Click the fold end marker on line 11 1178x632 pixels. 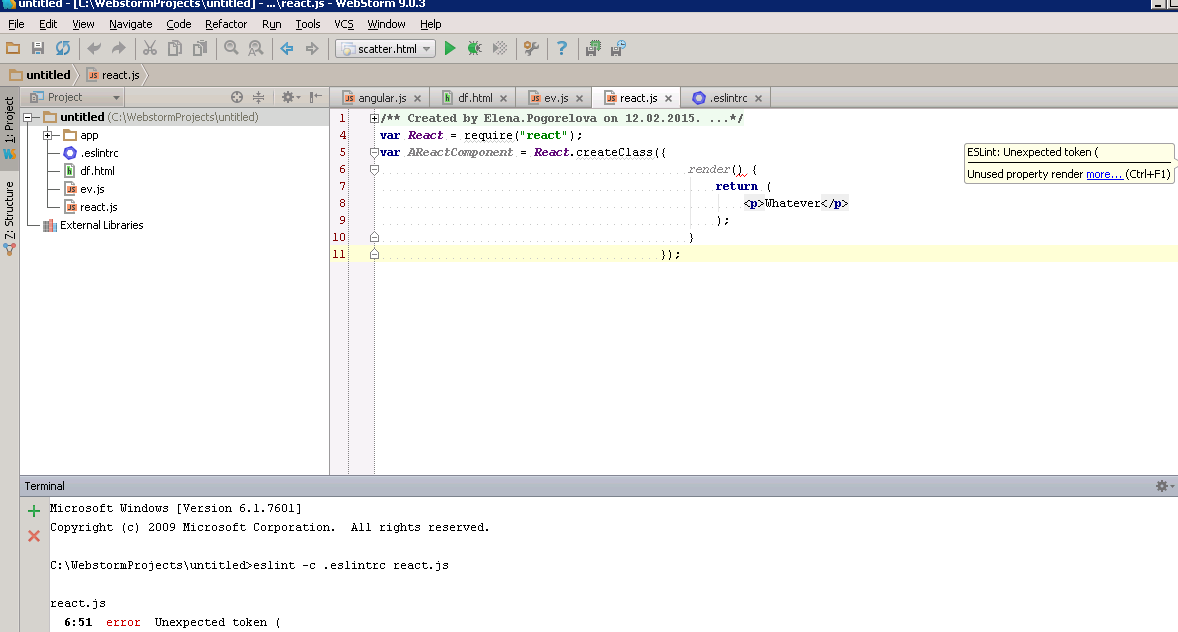(374, 254)
